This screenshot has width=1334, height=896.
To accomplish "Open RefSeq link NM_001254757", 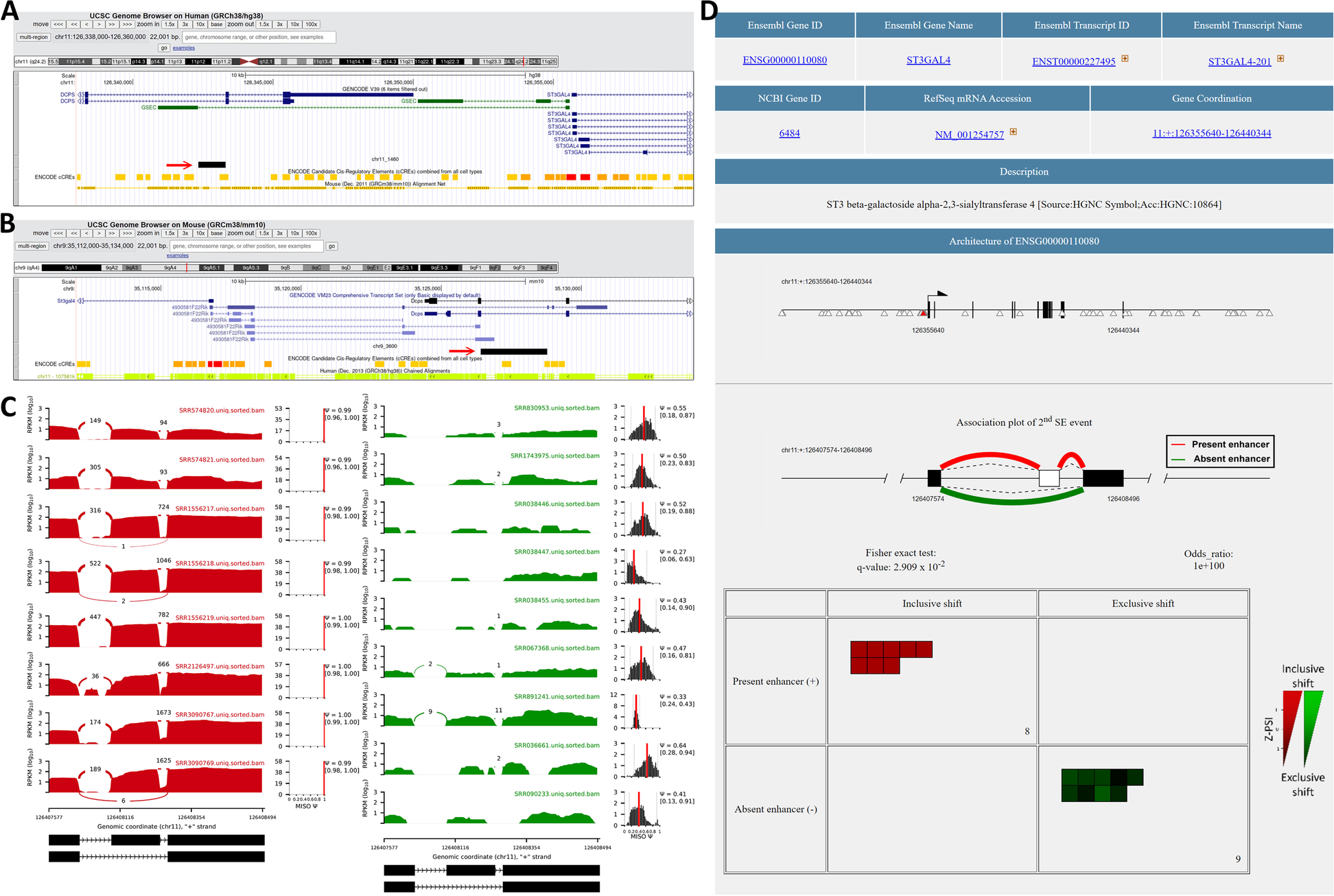I will (x=969, y=134).
